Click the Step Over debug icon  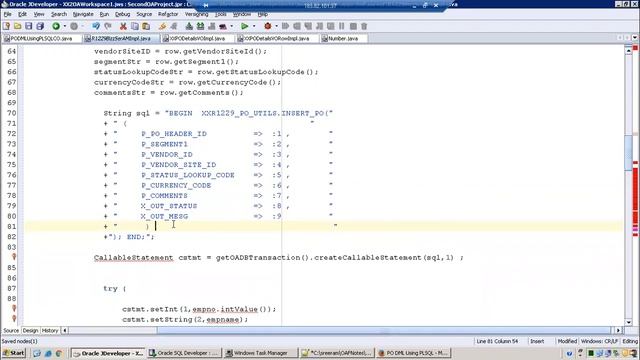297,26
